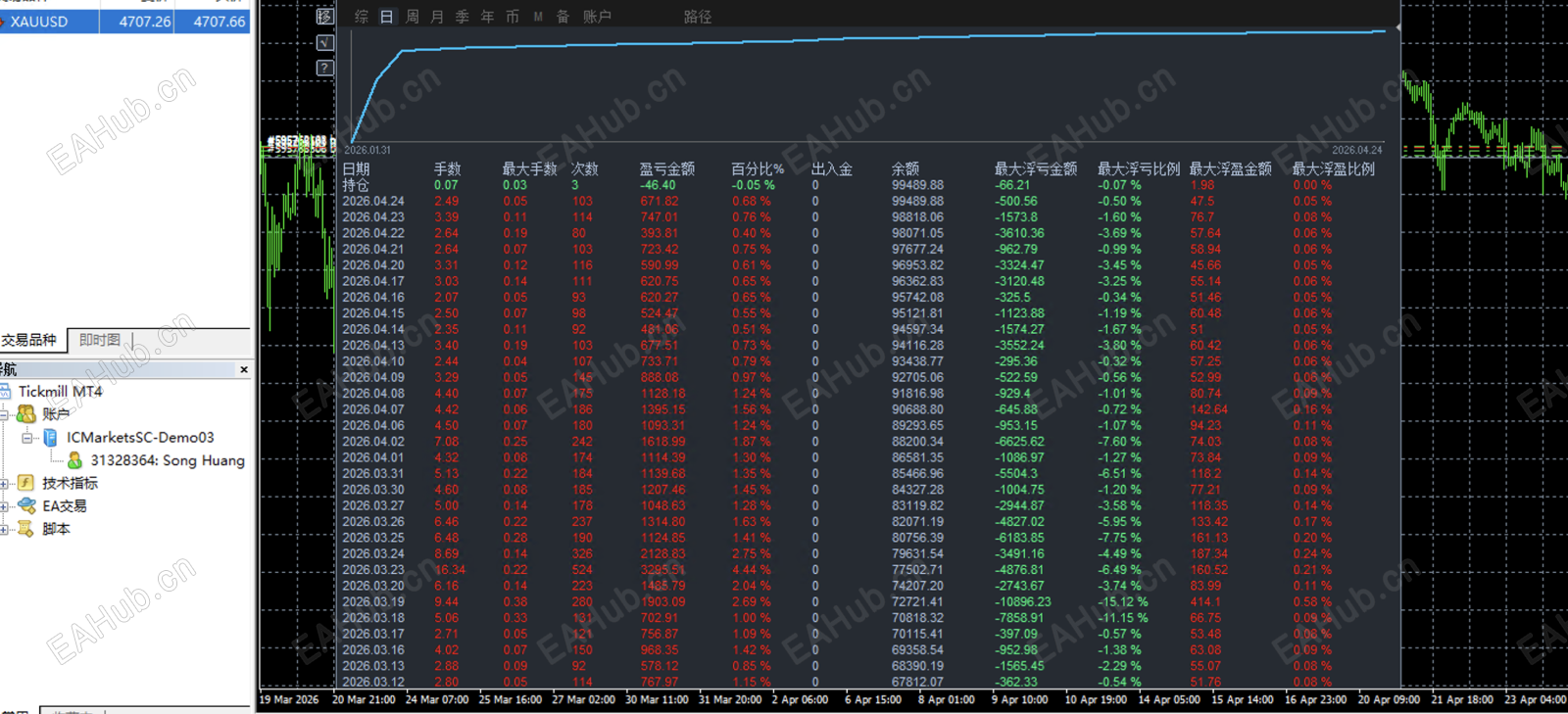Expand the 脚本 tree node

[4, 529]
